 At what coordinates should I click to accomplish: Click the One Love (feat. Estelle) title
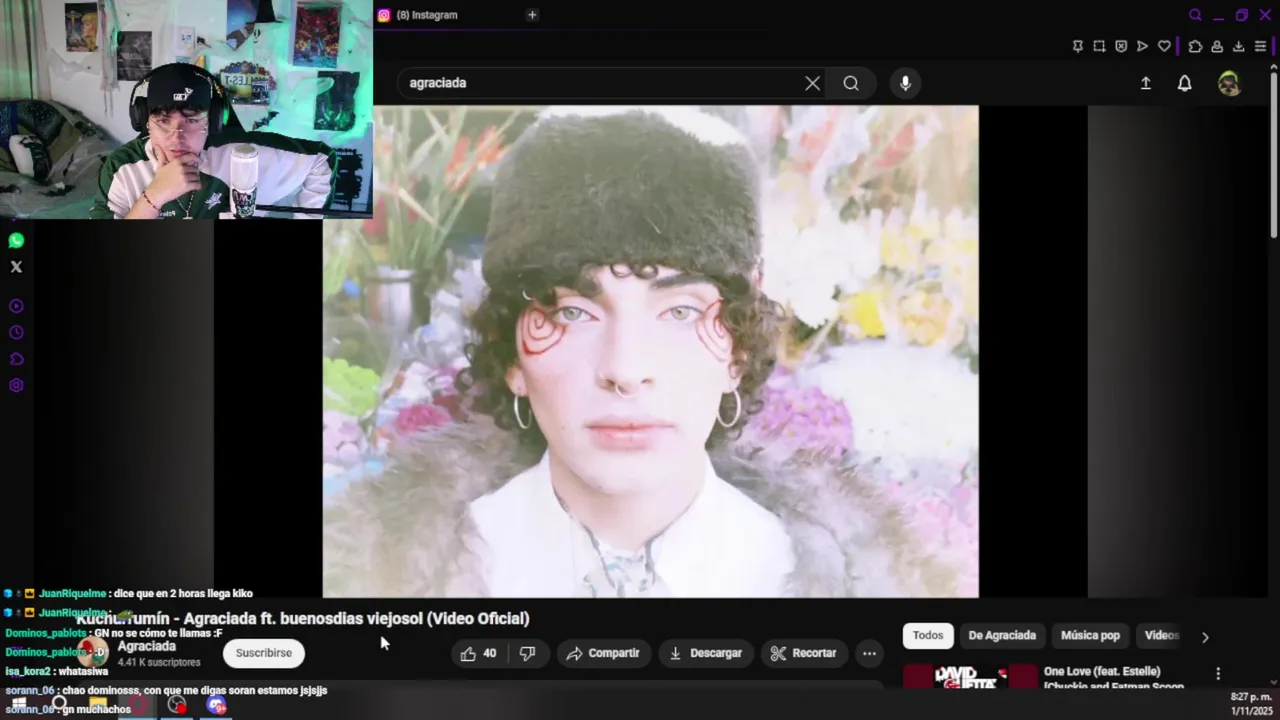tap(1102, 671)
